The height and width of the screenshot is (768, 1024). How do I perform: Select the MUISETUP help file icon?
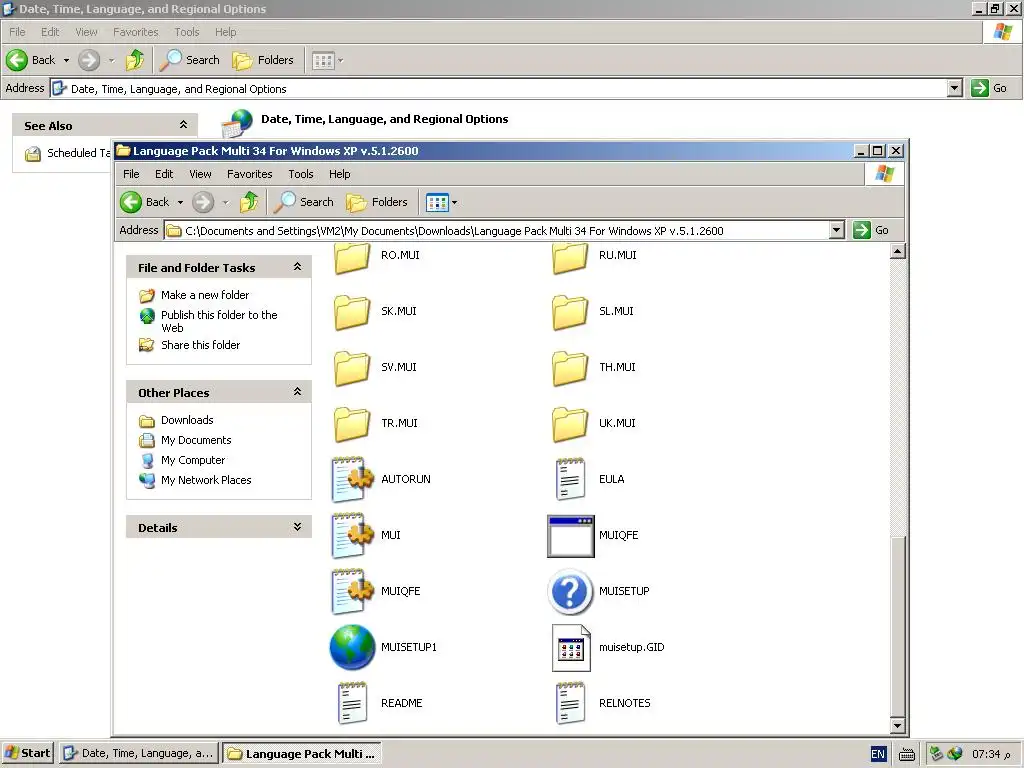coord(570,592)
